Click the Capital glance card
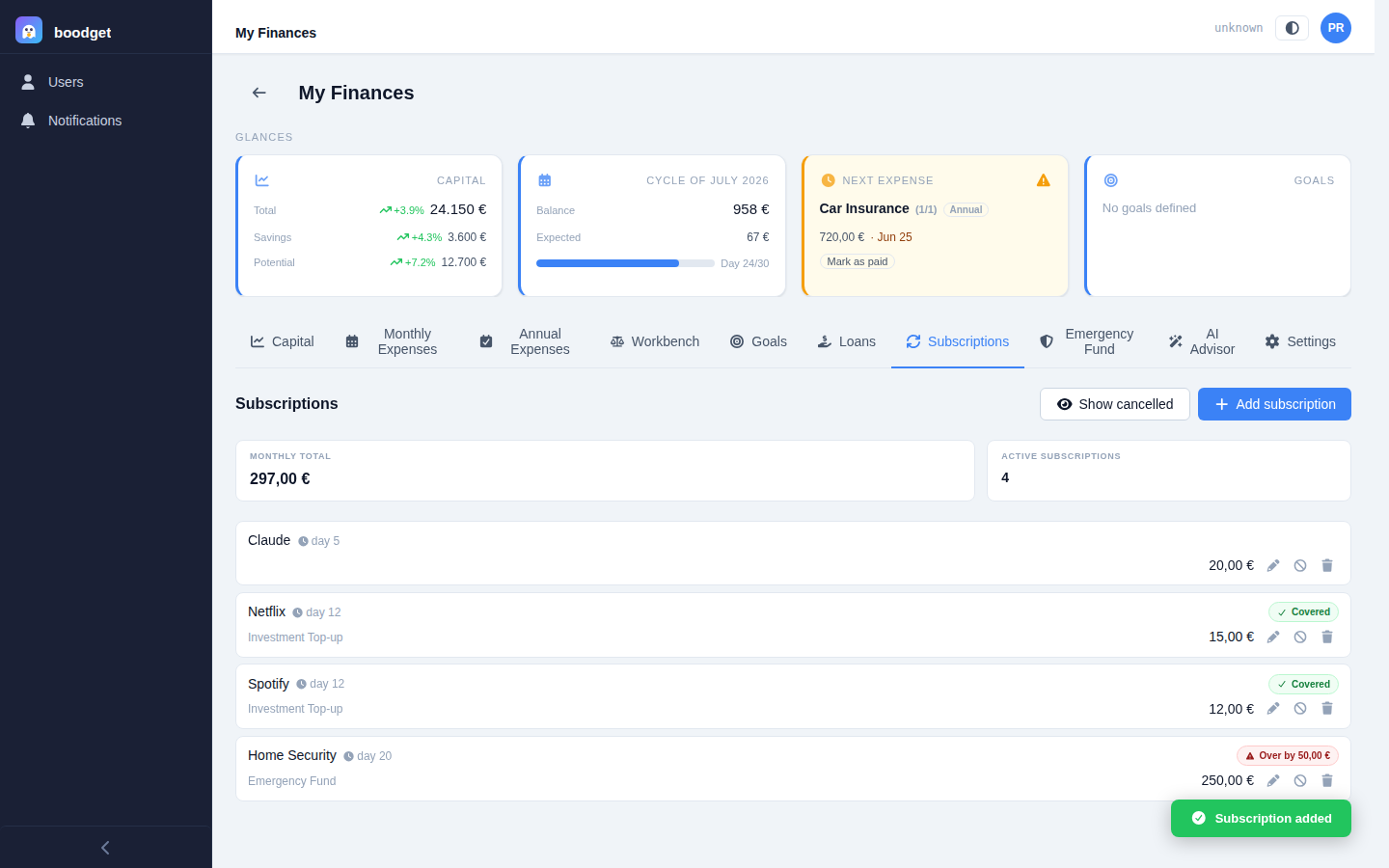 pos(369,226)
